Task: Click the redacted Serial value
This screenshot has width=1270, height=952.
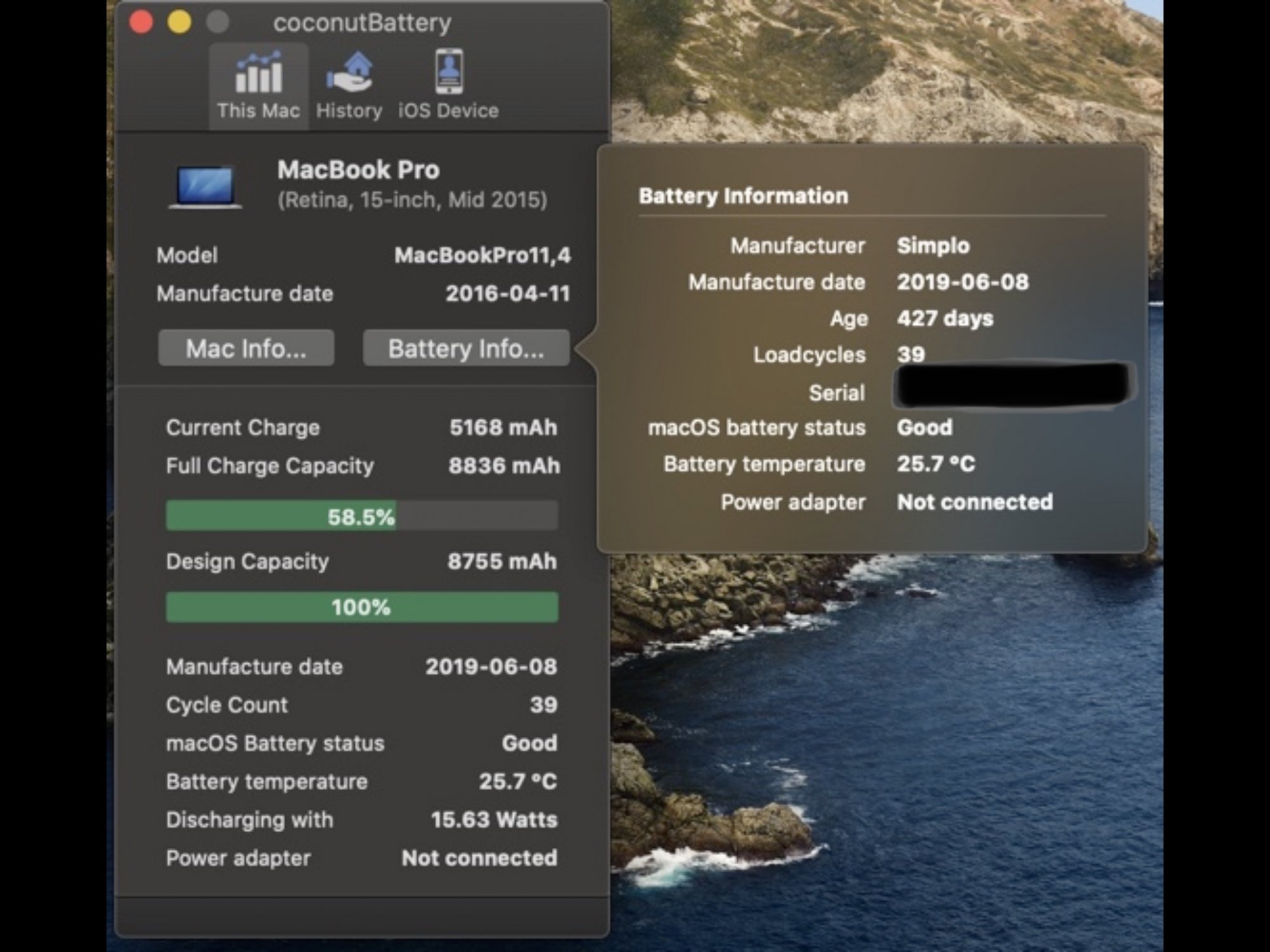Action: point(1014,386)
